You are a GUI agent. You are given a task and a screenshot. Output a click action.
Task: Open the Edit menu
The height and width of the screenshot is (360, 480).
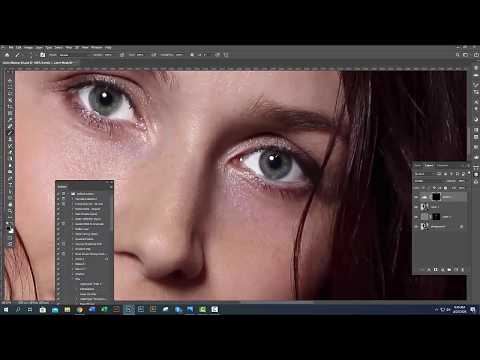18,48
